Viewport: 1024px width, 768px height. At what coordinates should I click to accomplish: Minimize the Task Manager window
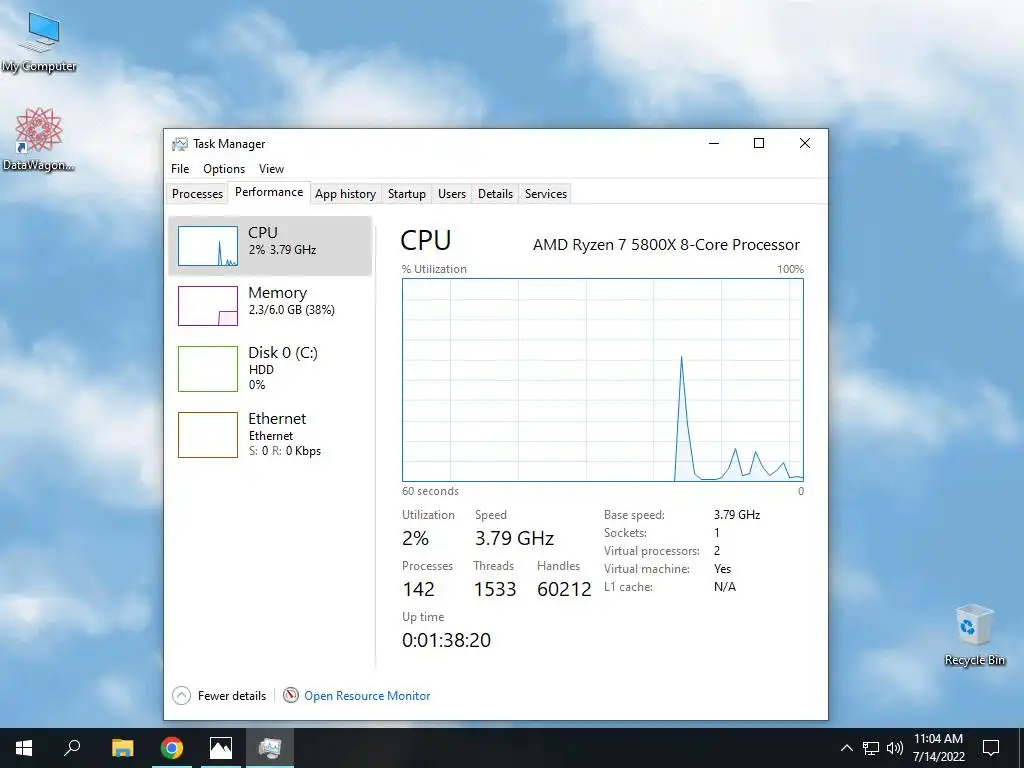coord(714,143)
